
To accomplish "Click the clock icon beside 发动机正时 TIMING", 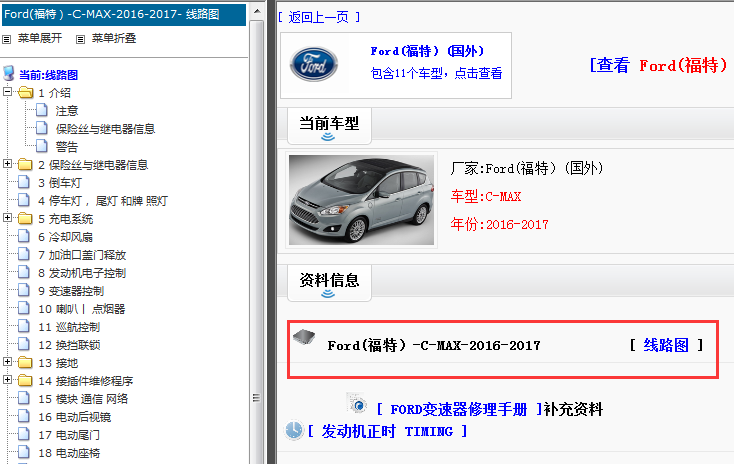I will (294, 430).
